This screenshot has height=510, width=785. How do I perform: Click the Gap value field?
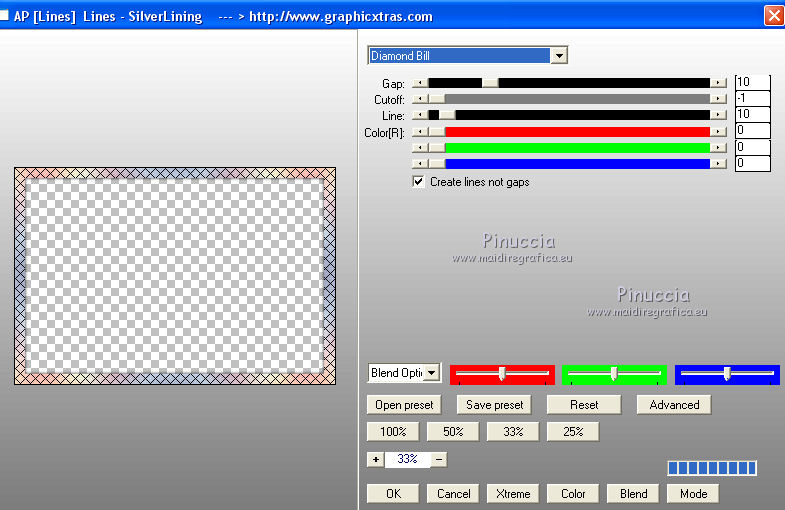point(752,82)
